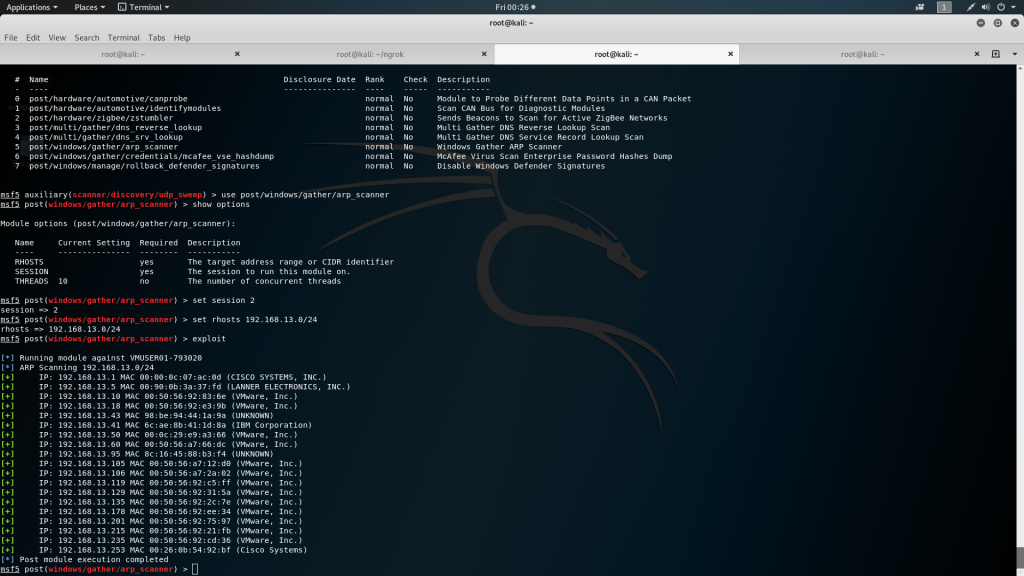1024x576 pixels.
Task: Expand the system menu arrow in top panel
Action: click(x=1014, y=7)
